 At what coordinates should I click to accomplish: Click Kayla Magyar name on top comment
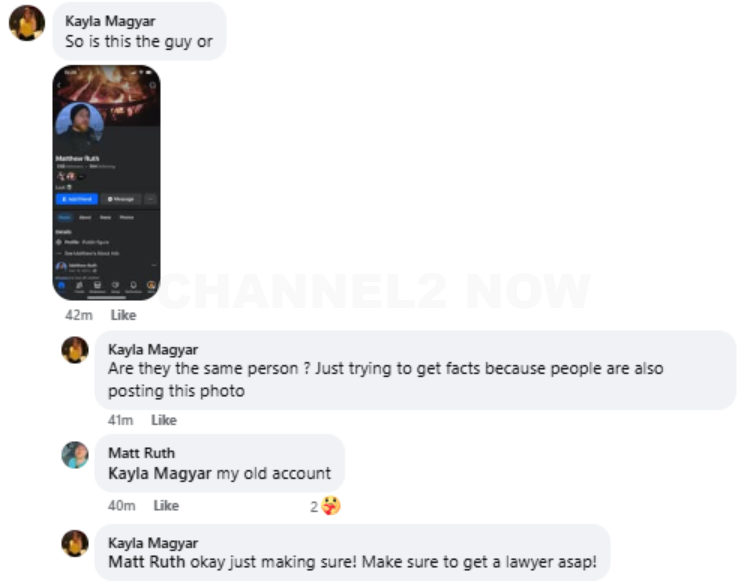tap(110, 21)
